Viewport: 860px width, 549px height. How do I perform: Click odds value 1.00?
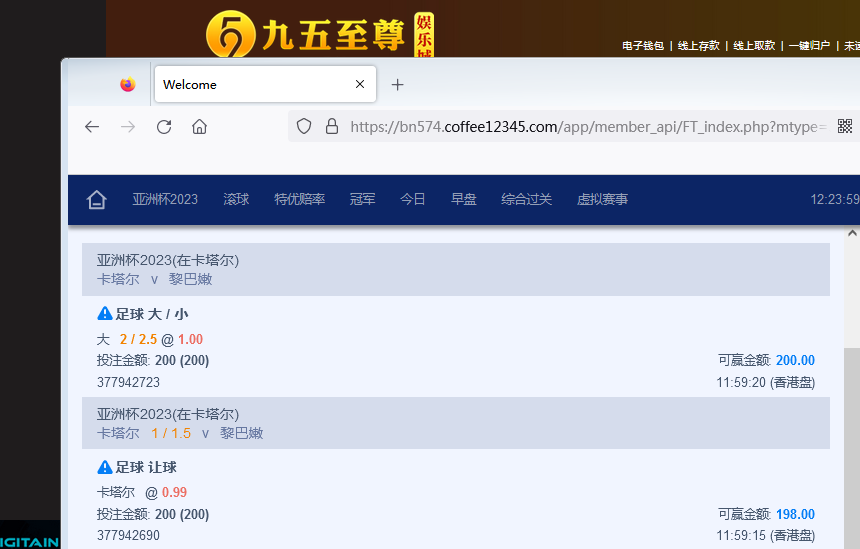point(190,339)
